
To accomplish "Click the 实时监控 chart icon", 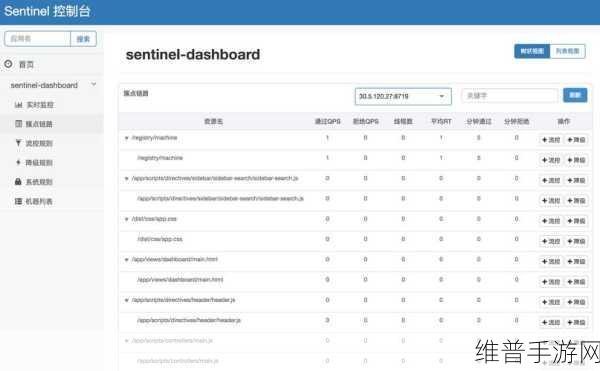I will (18, 104).
